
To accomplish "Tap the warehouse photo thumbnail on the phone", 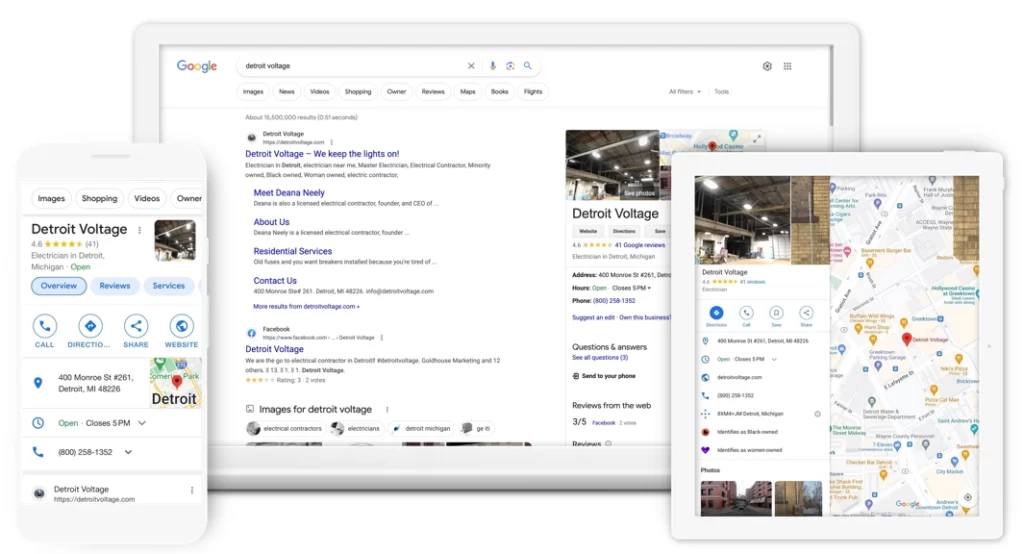I will [x=174, y=240].
